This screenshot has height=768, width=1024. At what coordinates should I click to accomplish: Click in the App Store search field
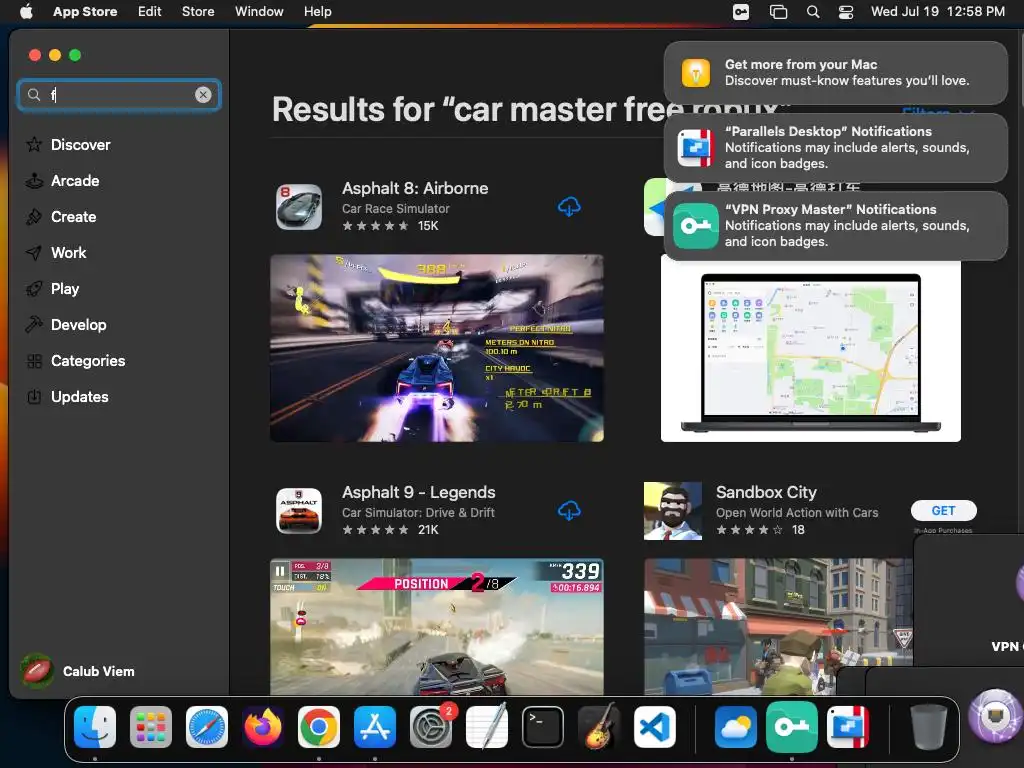coord(119,95)
